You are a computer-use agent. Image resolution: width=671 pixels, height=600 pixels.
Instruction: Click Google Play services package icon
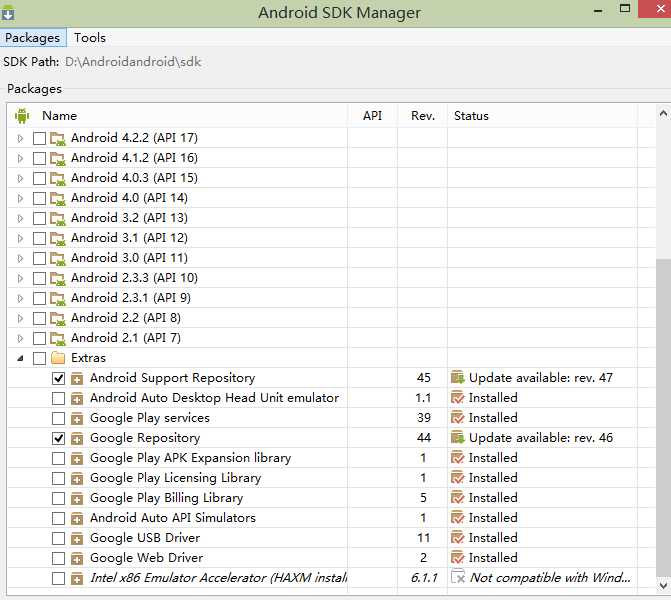click(x=77, y=419)
